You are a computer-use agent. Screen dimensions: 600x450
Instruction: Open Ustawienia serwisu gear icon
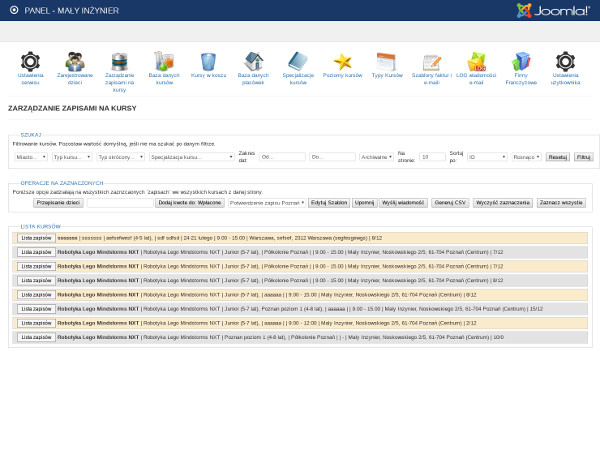click(x=30, y=62)
